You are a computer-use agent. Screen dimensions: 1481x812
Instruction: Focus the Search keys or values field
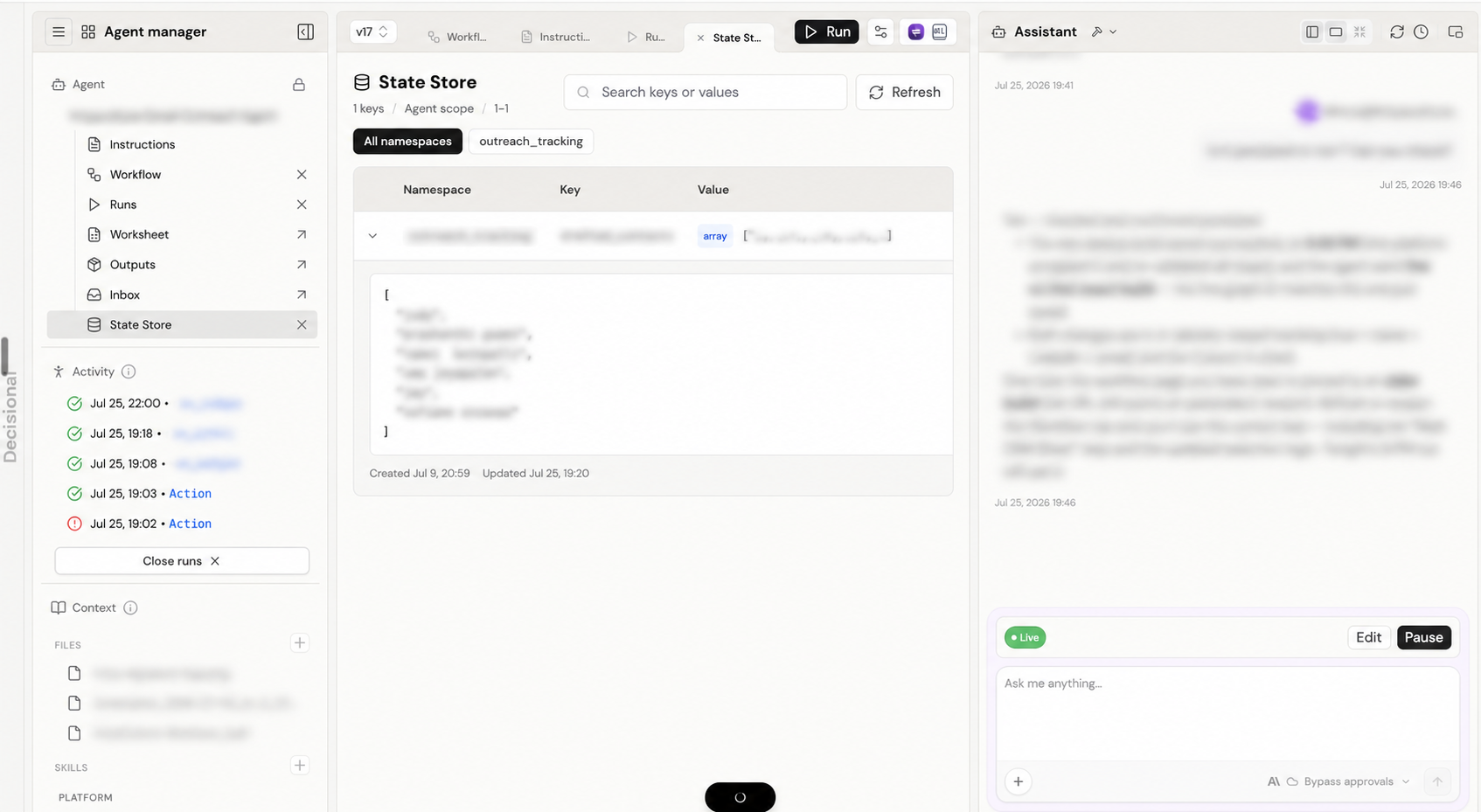tap(706, 92)
